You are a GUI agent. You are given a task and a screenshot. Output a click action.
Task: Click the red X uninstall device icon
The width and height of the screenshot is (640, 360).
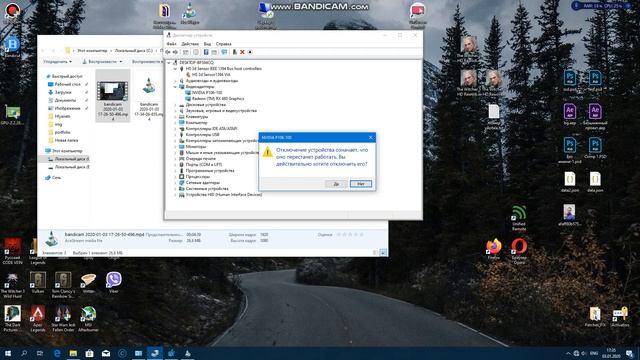(x=242, y=52)
